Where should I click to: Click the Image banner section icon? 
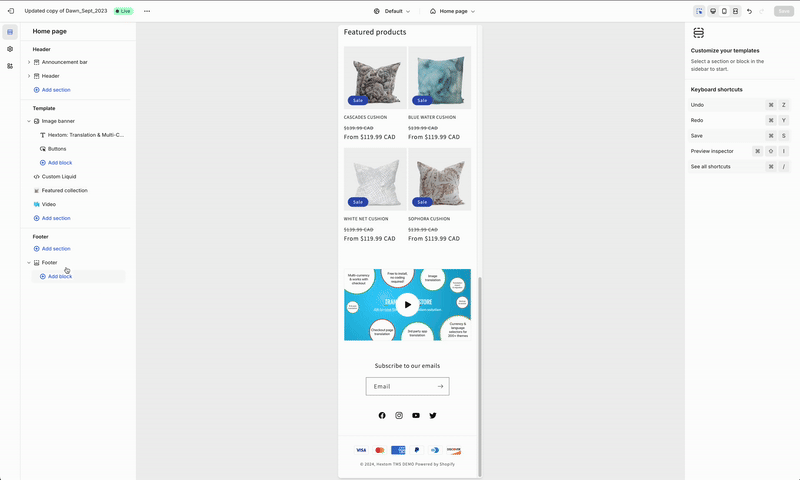point(36,121)
